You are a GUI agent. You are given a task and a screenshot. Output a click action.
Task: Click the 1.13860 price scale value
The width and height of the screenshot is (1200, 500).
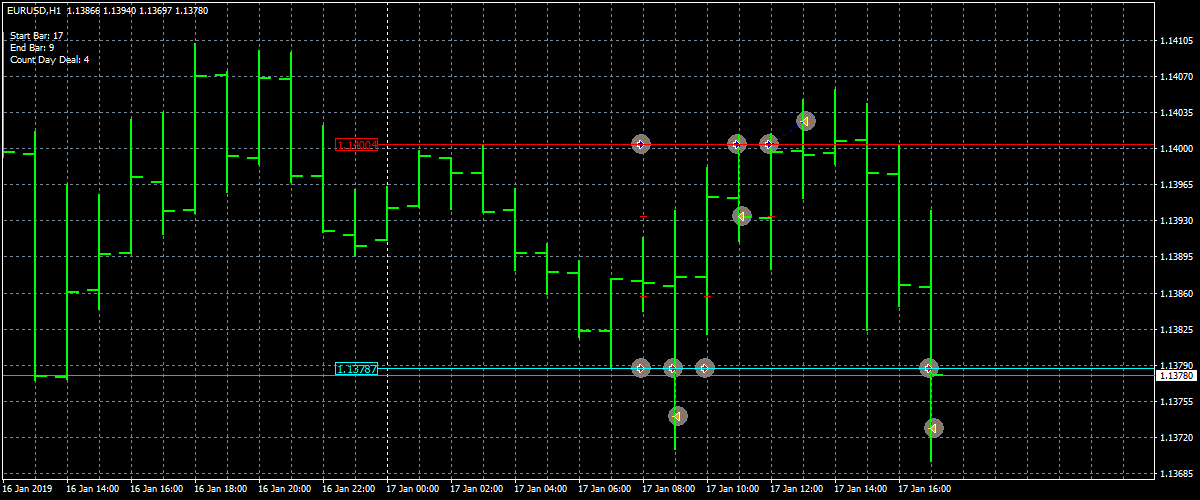pos(1178,294)
